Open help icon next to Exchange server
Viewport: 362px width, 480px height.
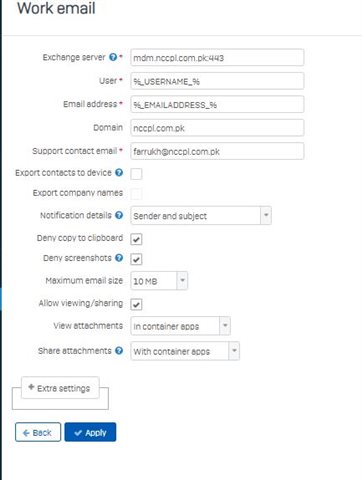point(113,57)
